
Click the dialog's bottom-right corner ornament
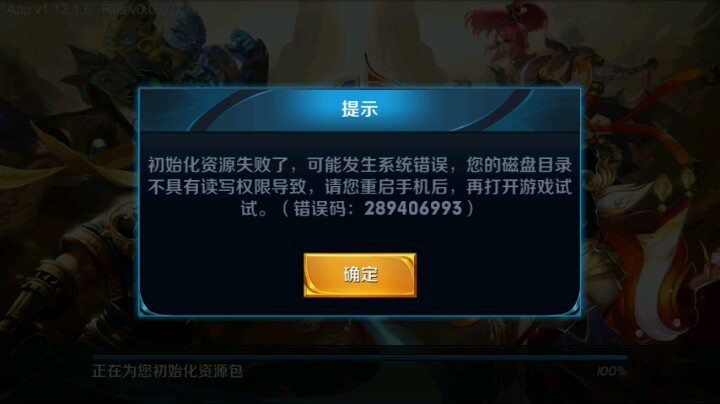572,307
